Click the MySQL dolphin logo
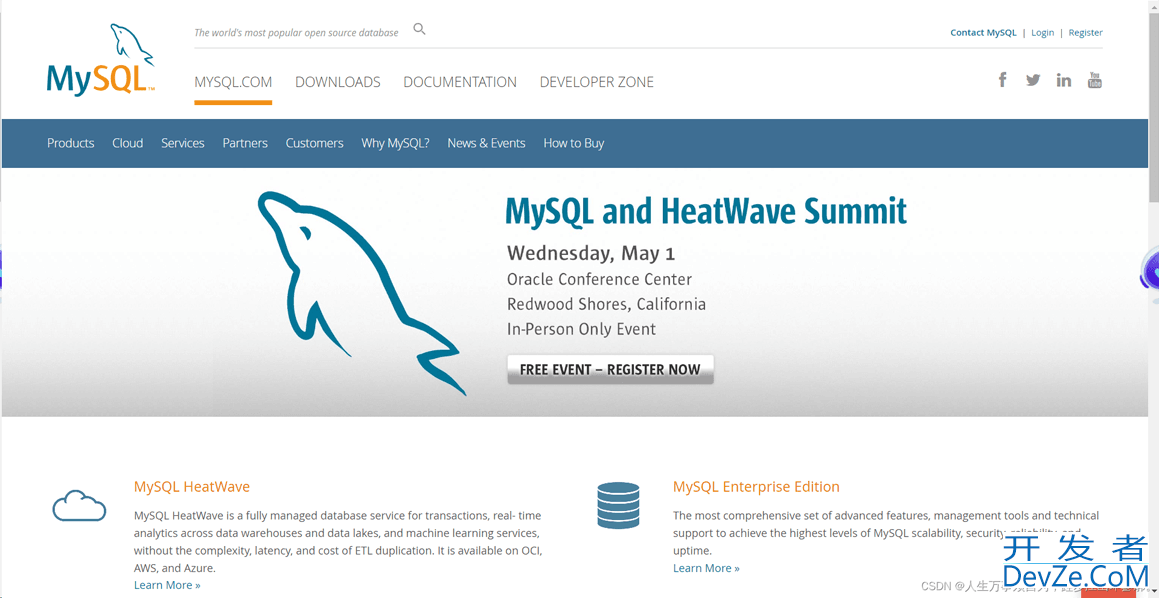Viewport: 1159px width, 598px height. click(x=101, y=59)
